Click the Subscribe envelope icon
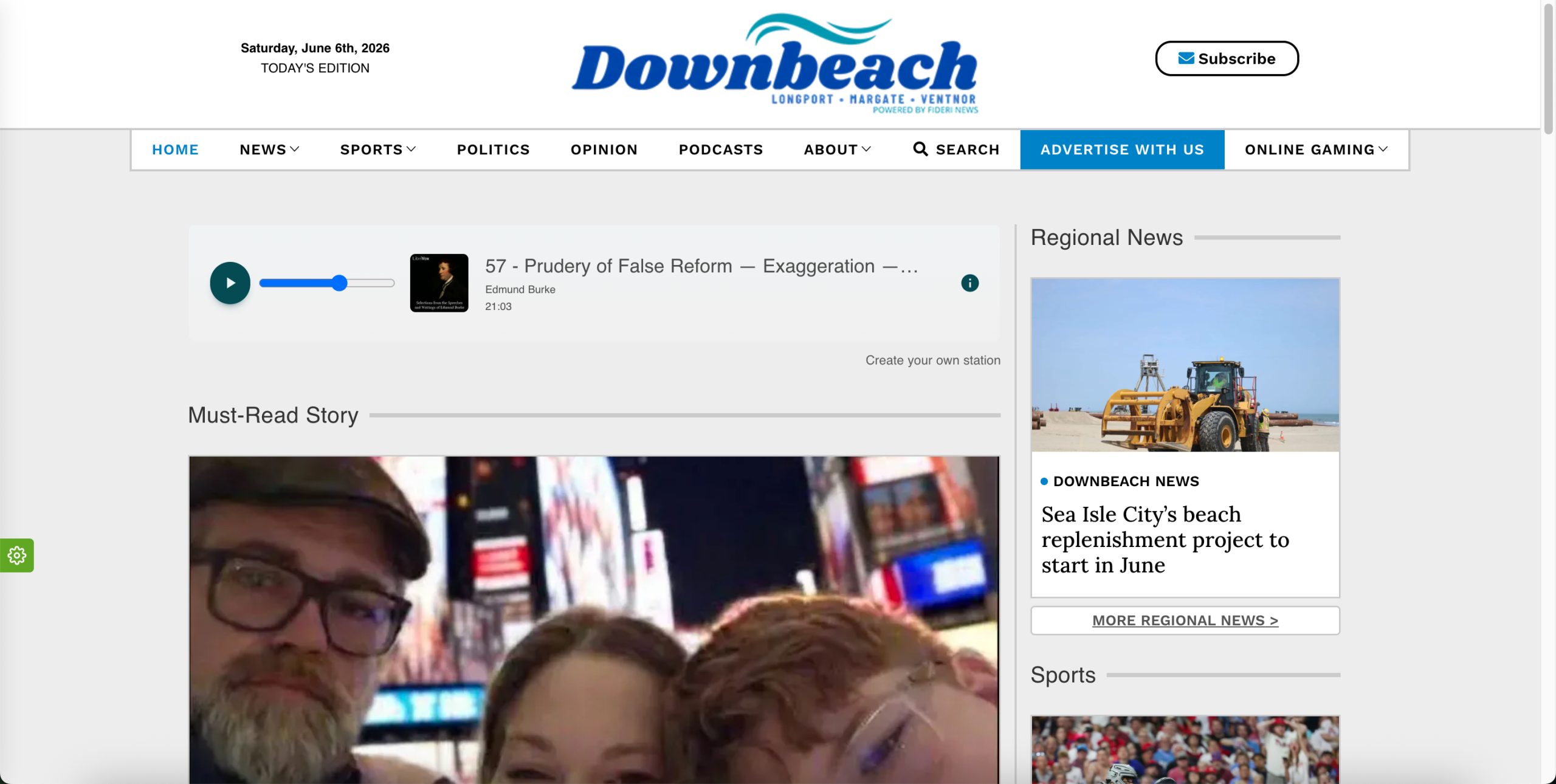 [1186, 58]
